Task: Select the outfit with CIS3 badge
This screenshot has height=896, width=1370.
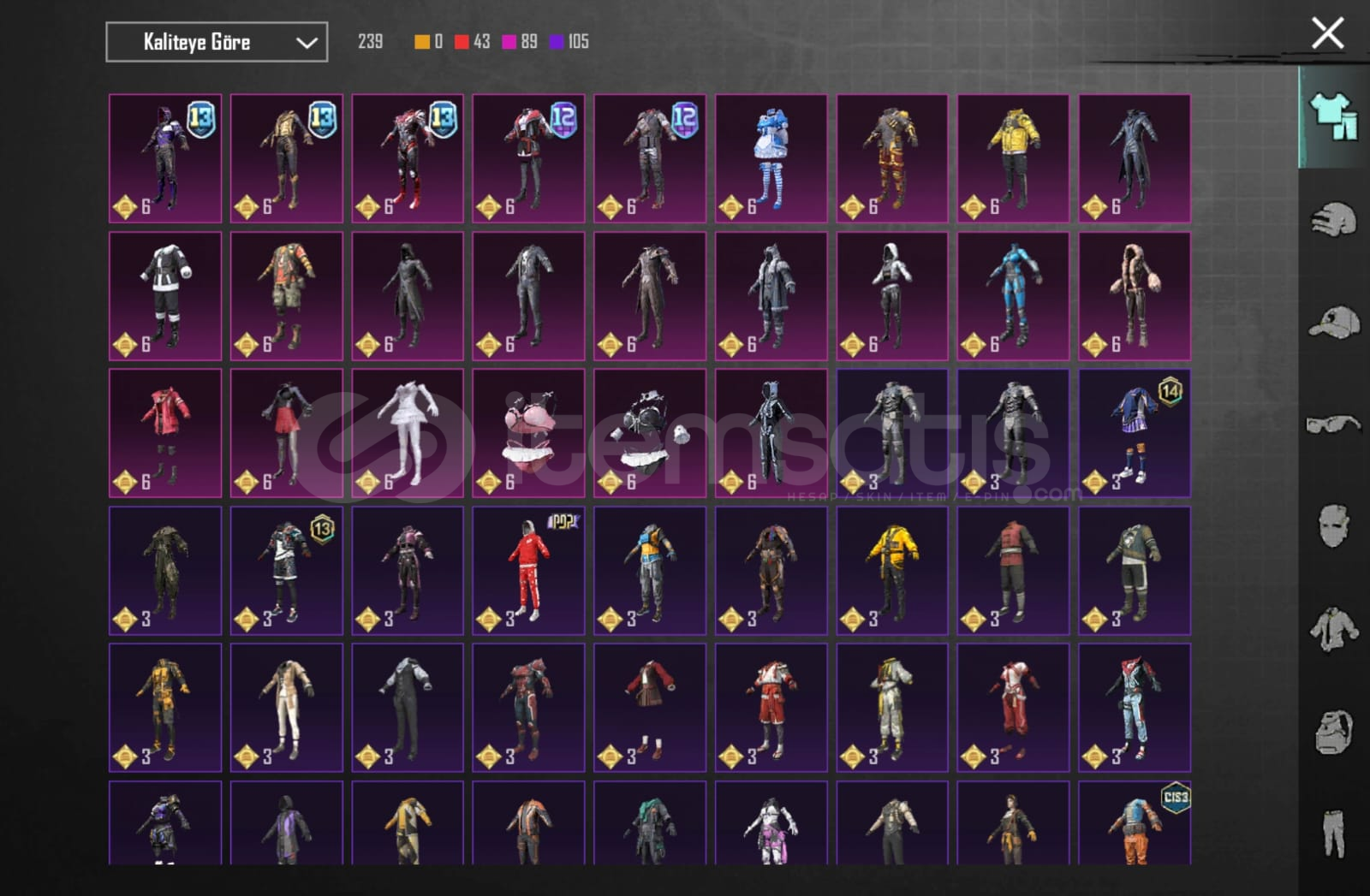Action: point(1135,822)
